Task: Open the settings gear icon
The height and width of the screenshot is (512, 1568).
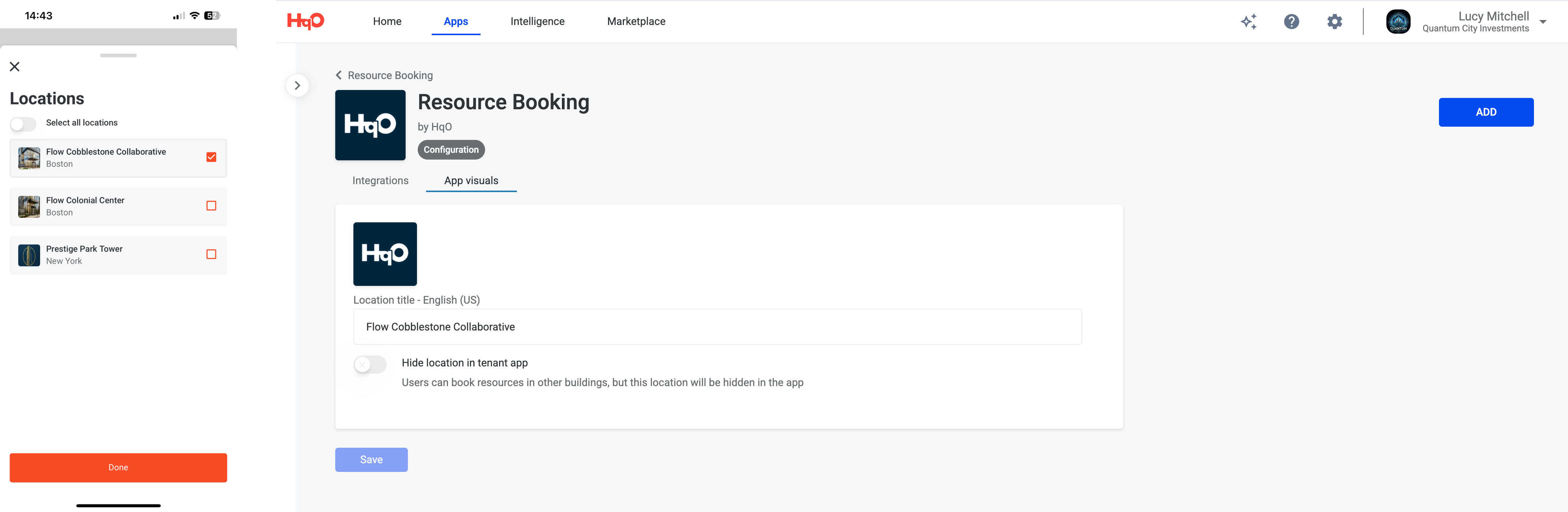Action: point(1334,22)
